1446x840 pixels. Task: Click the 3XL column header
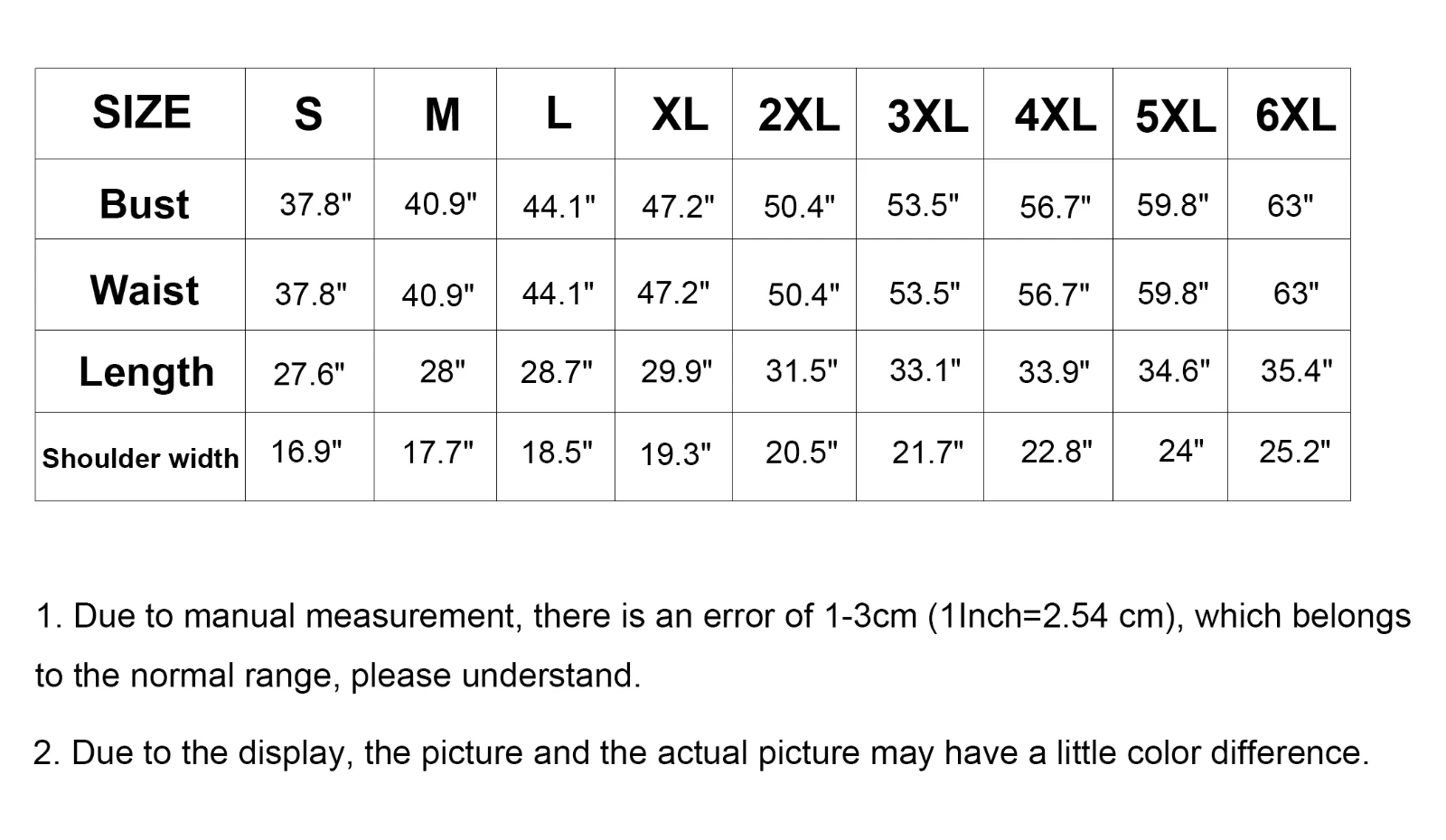926,117
